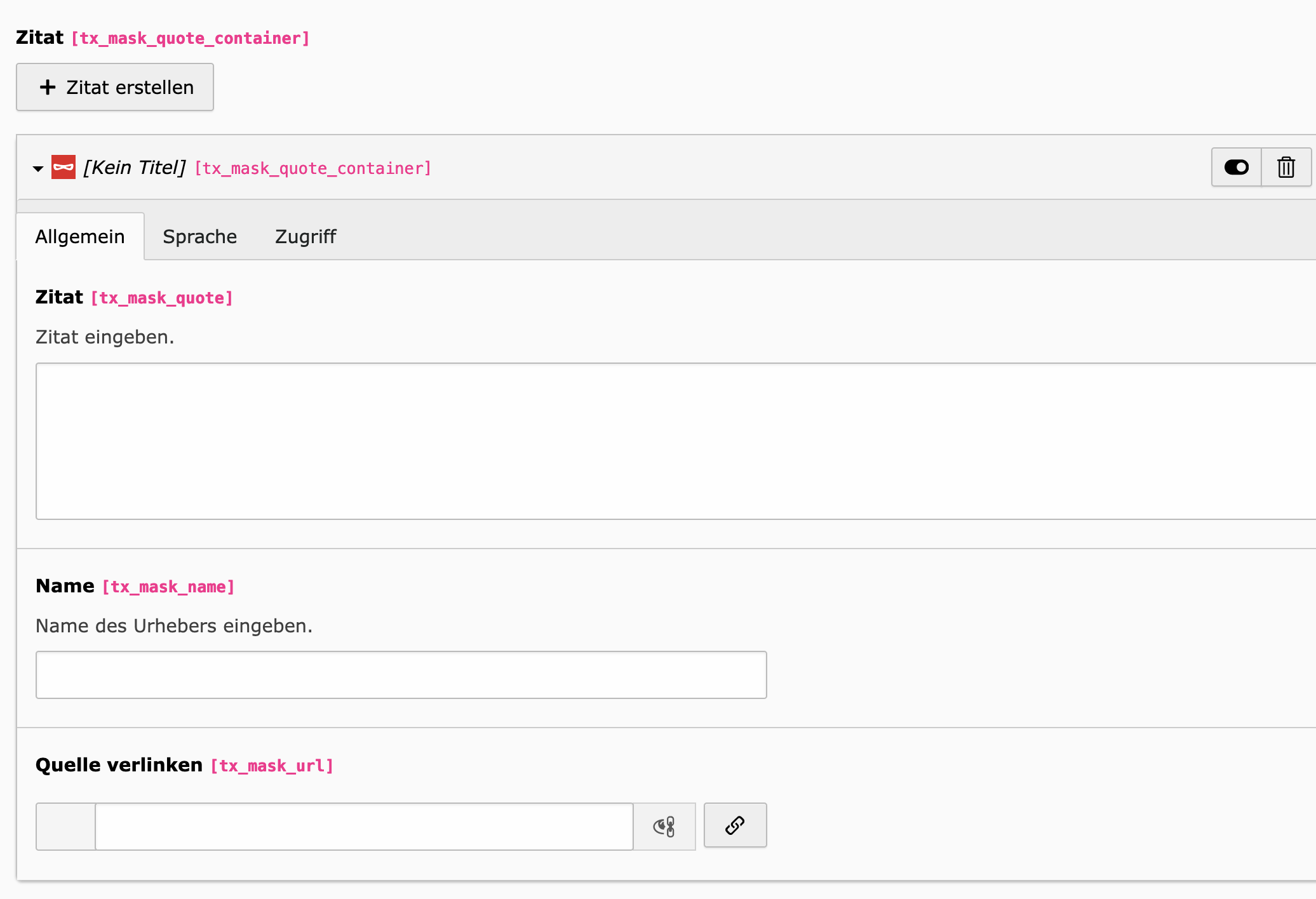Screen dimensions: 1316x899
Task: Click the red Mask record icon
Action: (x=64, y=167)
